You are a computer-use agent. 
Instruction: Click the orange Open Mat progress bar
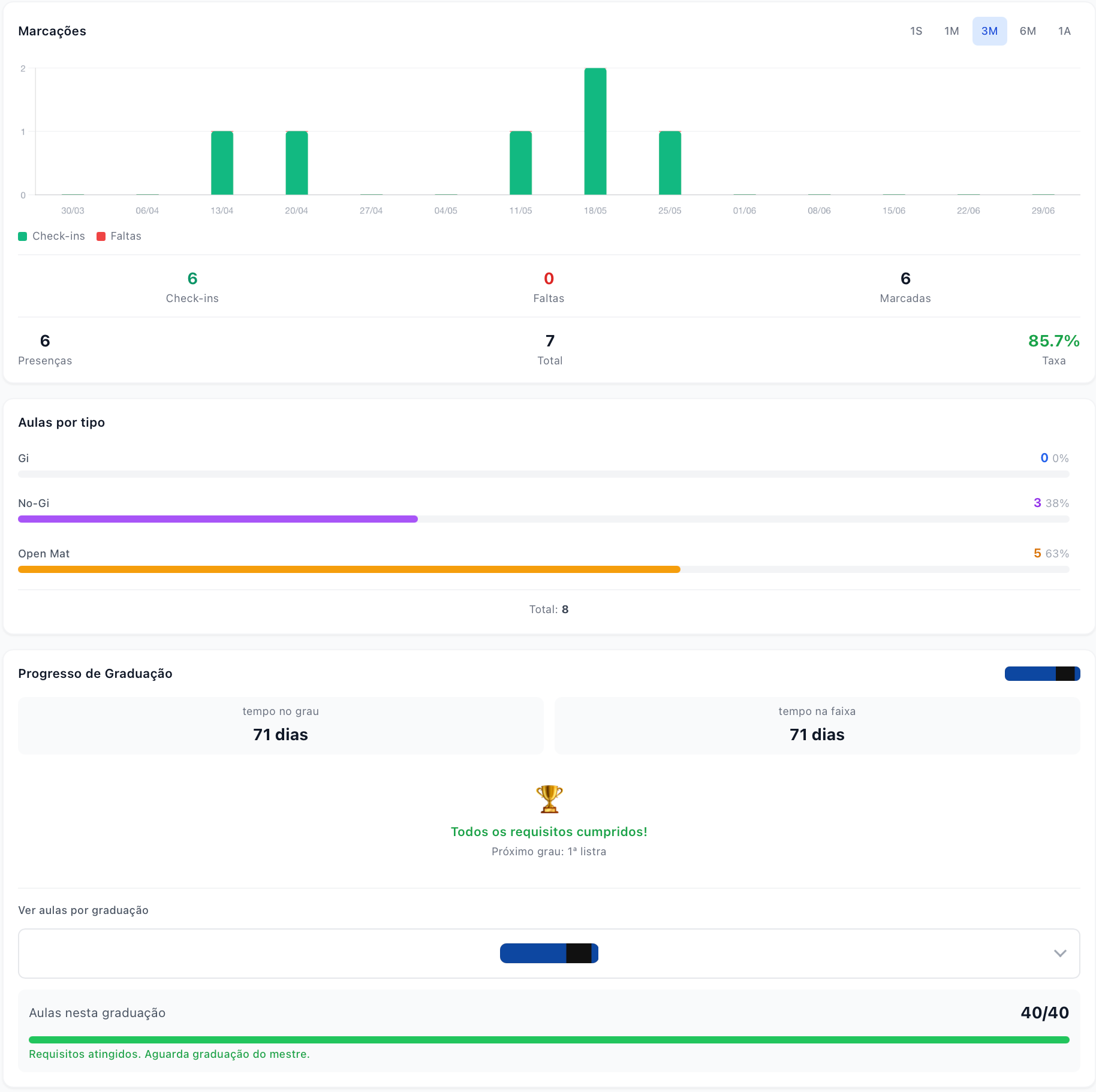pyautogui.click(x=349, y=569)
